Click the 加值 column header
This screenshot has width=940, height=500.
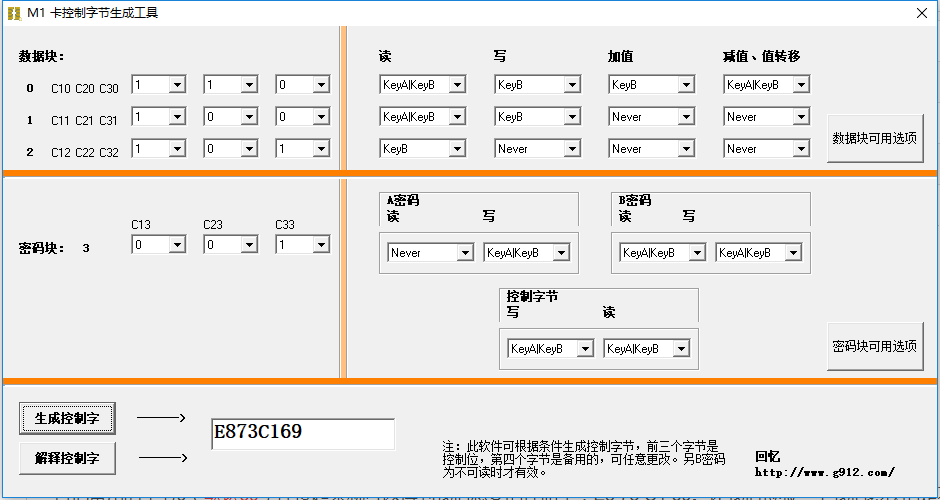point(620,56)
